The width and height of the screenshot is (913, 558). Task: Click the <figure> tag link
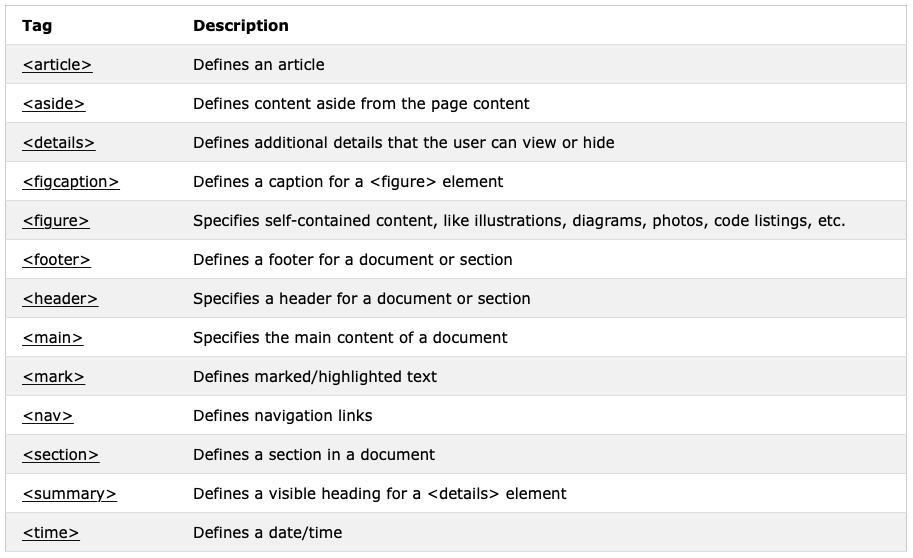(x=55, y=221)
